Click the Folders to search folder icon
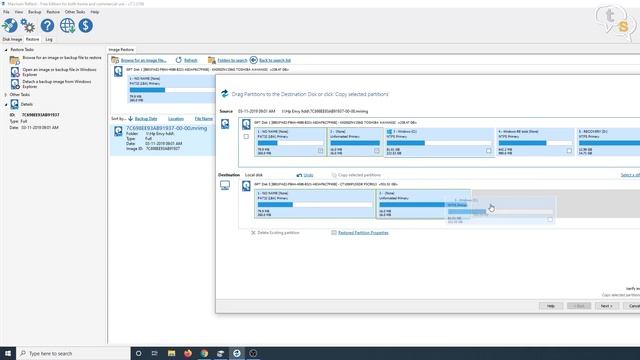 coord(211,60)
